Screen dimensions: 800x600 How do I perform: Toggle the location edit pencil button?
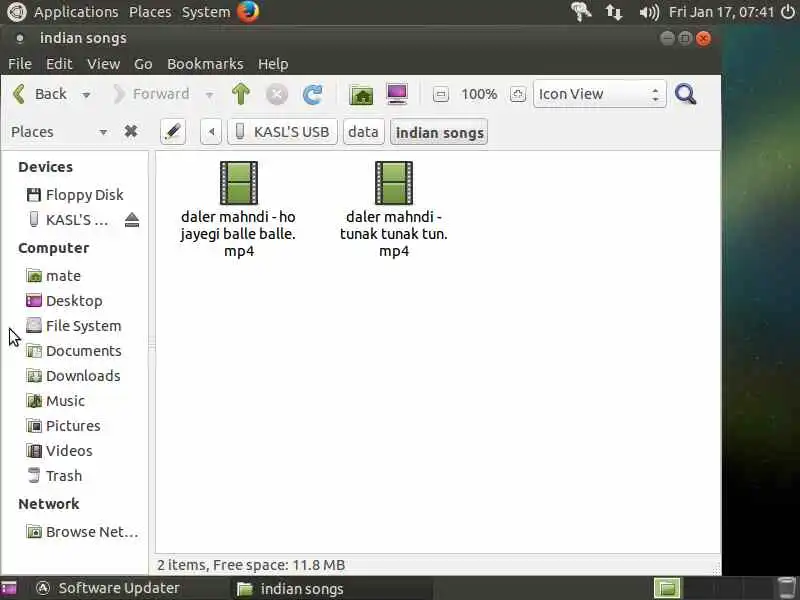click(x=172, y=132)
